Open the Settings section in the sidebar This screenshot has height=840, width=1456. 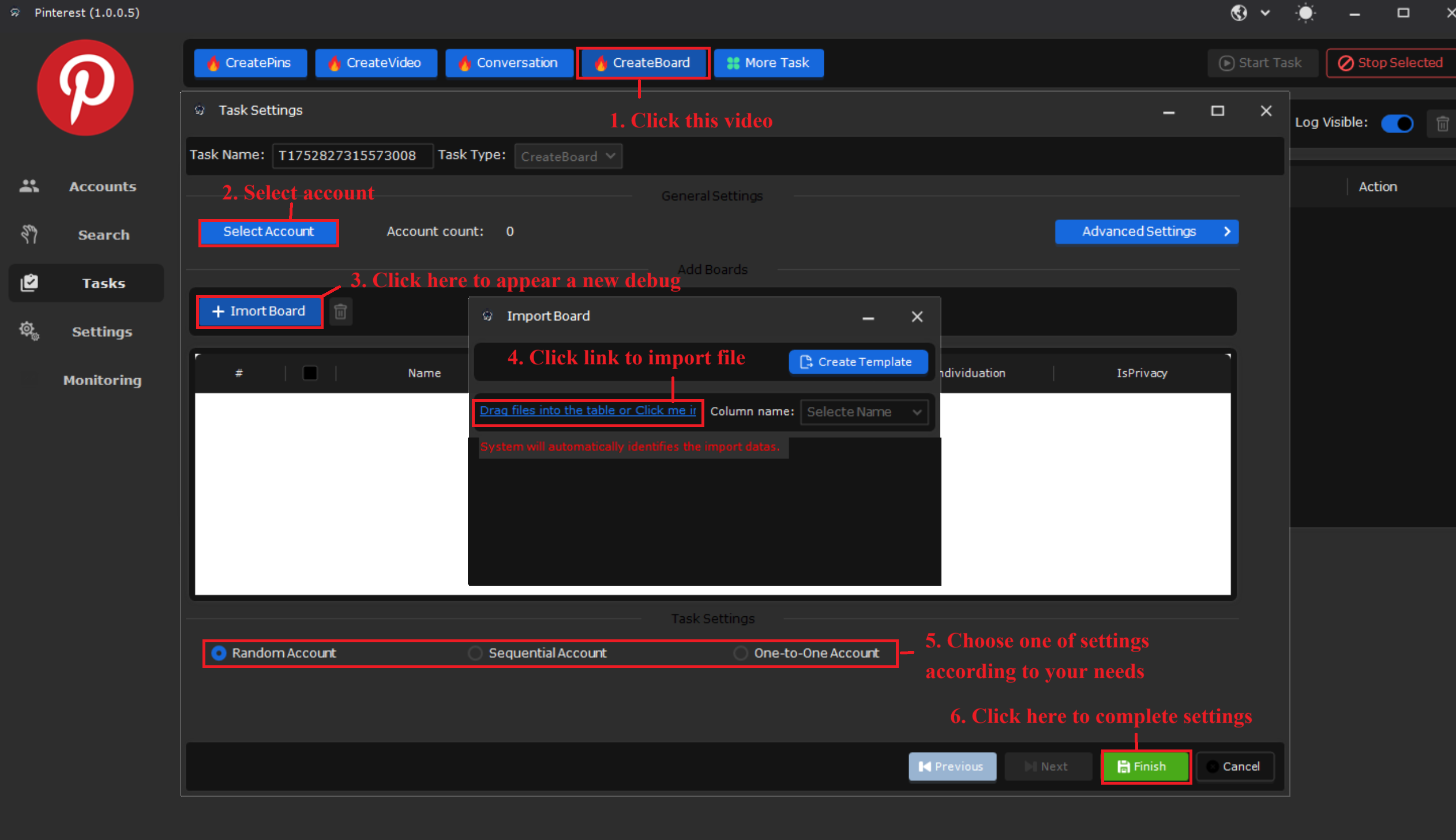[87, 332]
